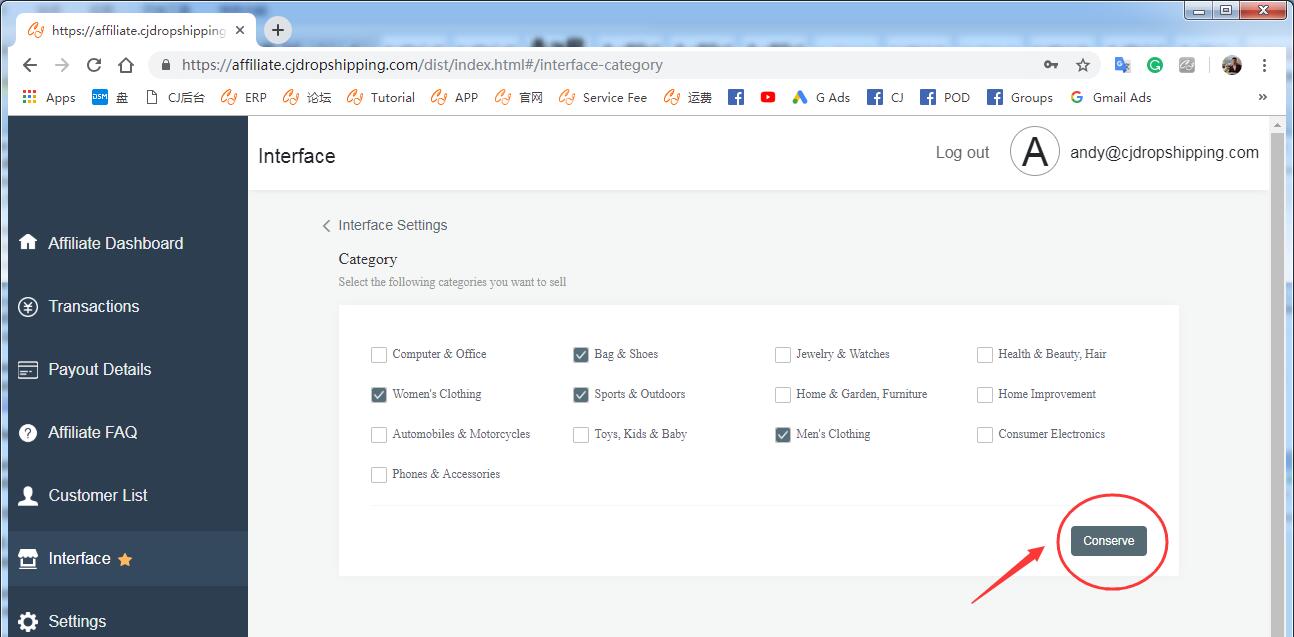Click the Payout Details card icon
Image resolution: width=1294 pixels, height=637 pixels.
28,370
